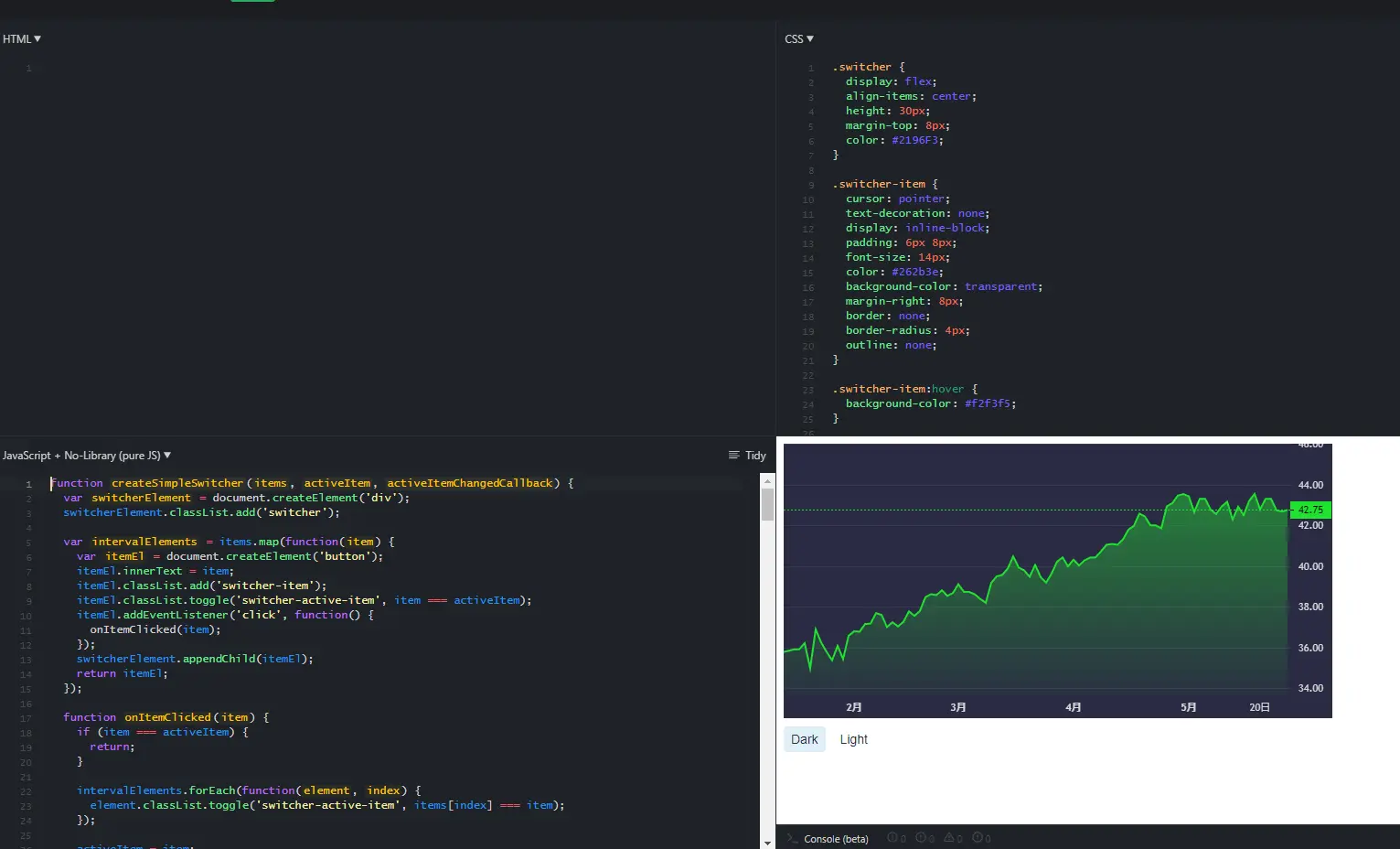Click the 42.75 current price label

coord(1309,510)
